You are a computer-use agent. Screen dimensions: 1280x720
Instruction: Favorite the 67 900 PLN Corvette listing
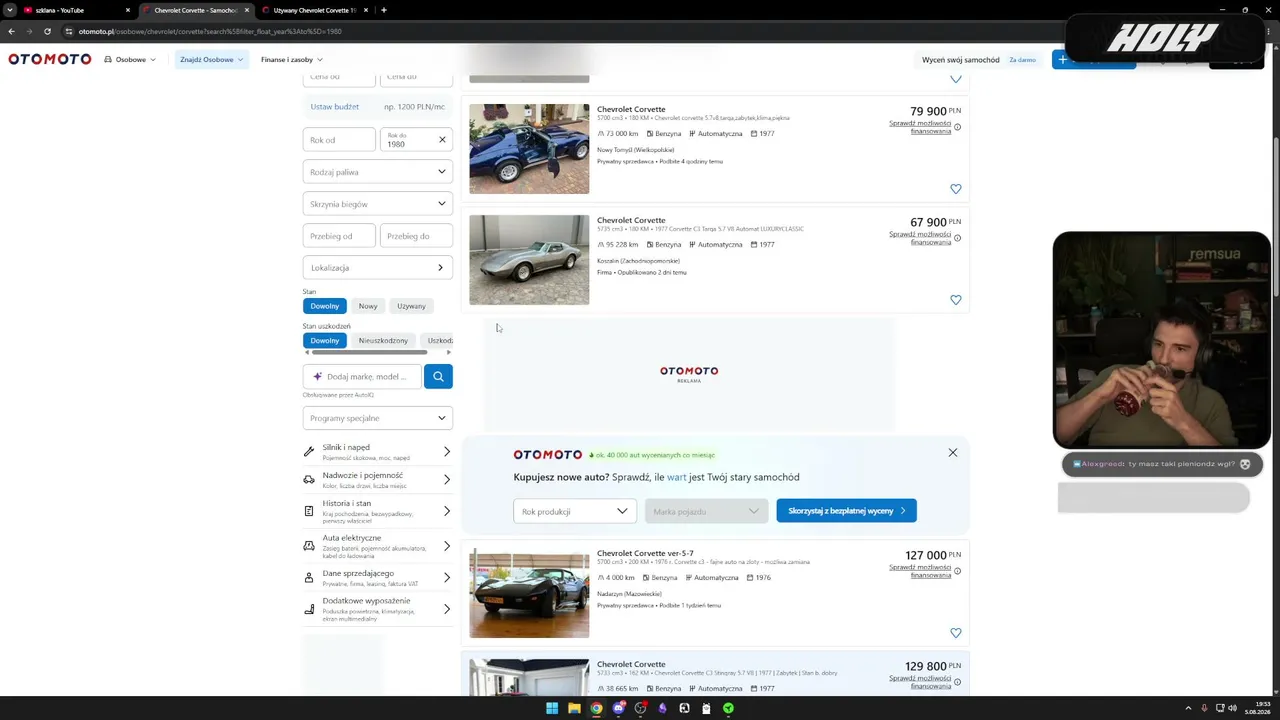[956, 300]
